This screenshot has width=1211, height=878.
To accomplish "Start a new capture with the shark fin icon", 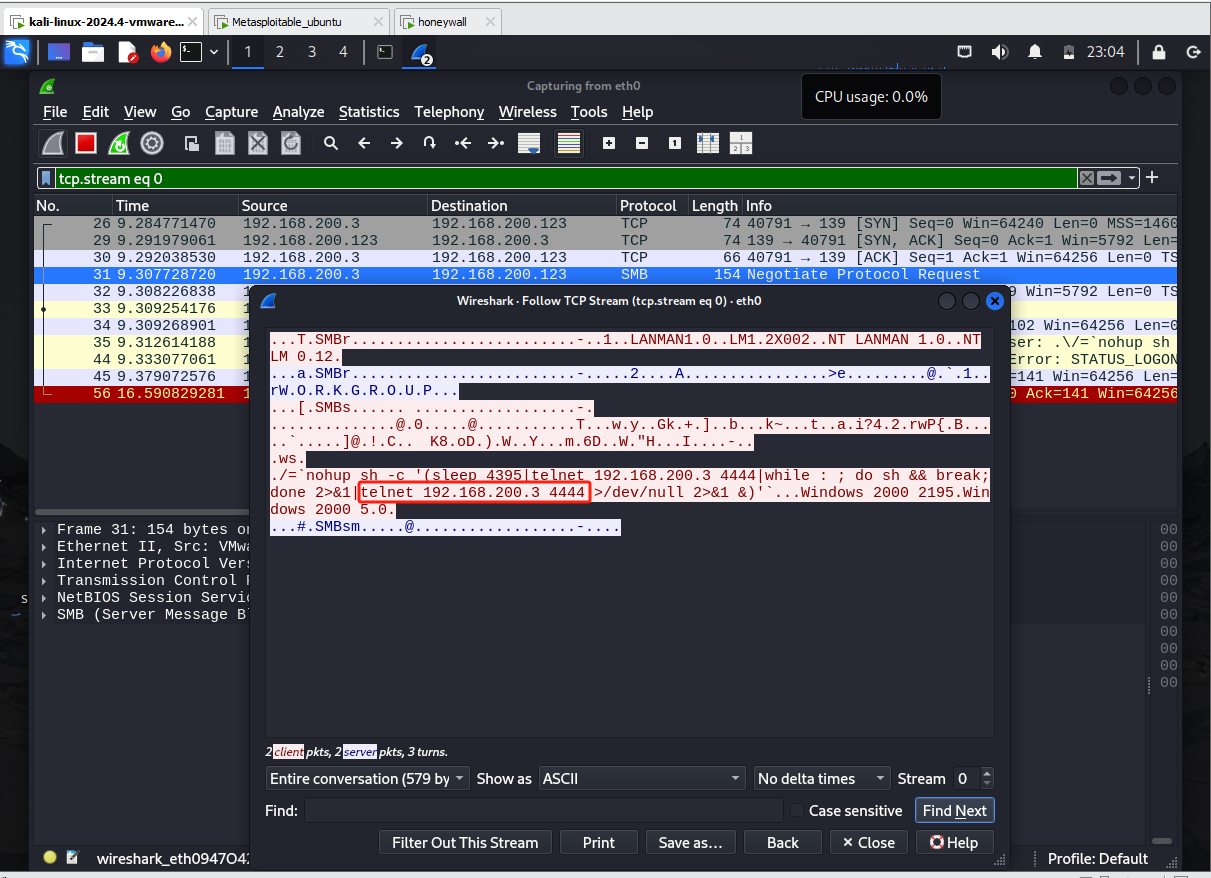I will coord(54,143).
